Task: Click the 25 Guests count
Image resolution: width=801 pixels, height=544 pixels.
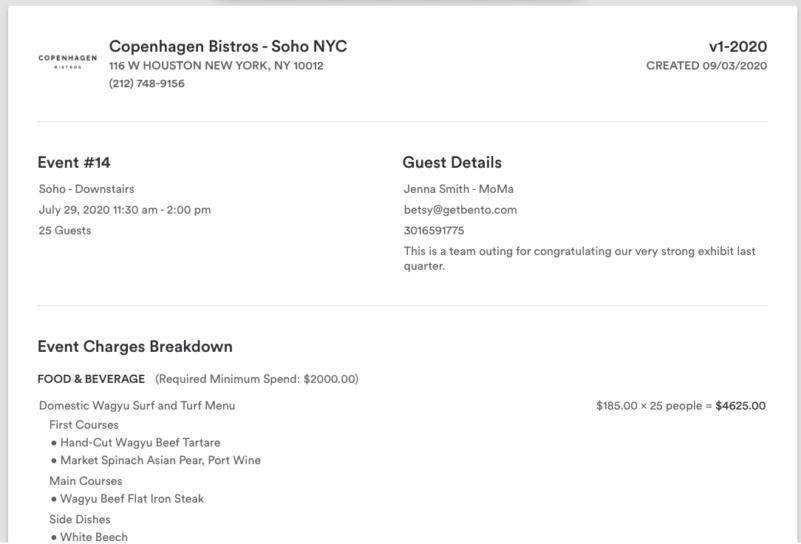Action: pyautogui.click(x=65, y=230)
